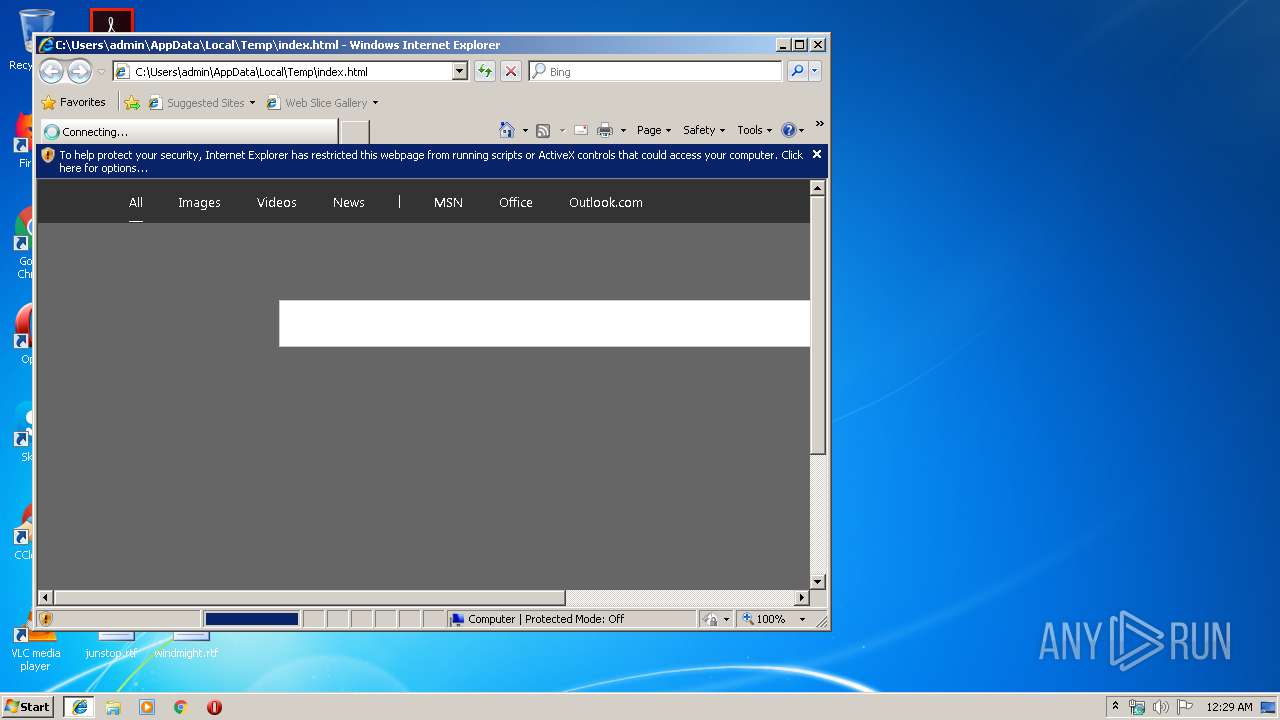Screen dimensions: 1280x720
Task: Open the Opera taskbar icon
Action: coord(214,707)
